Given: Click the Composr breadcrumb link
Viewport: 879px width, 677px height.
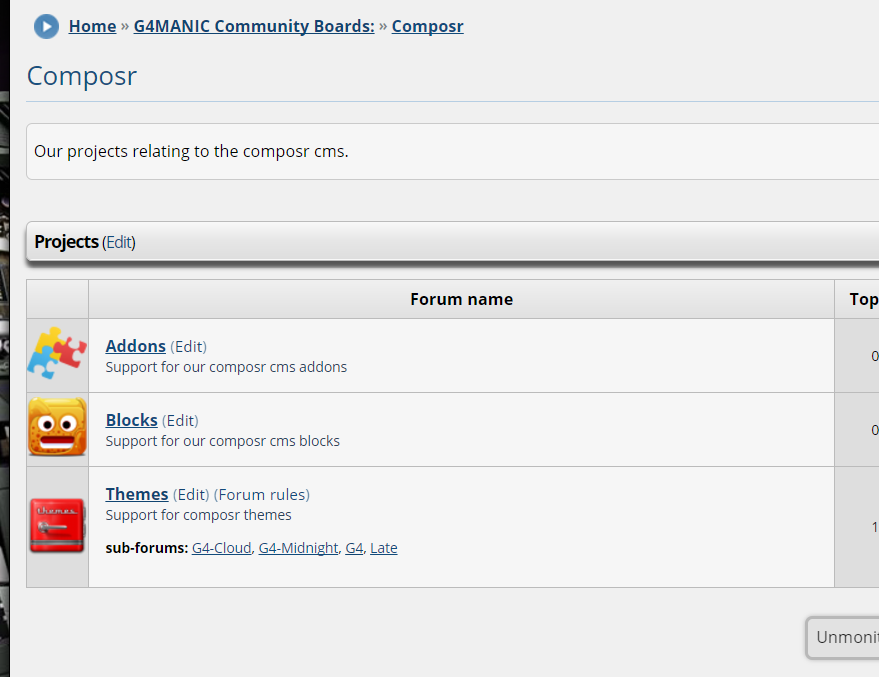Looking at the screenshot, I should [x=427, y=26].
